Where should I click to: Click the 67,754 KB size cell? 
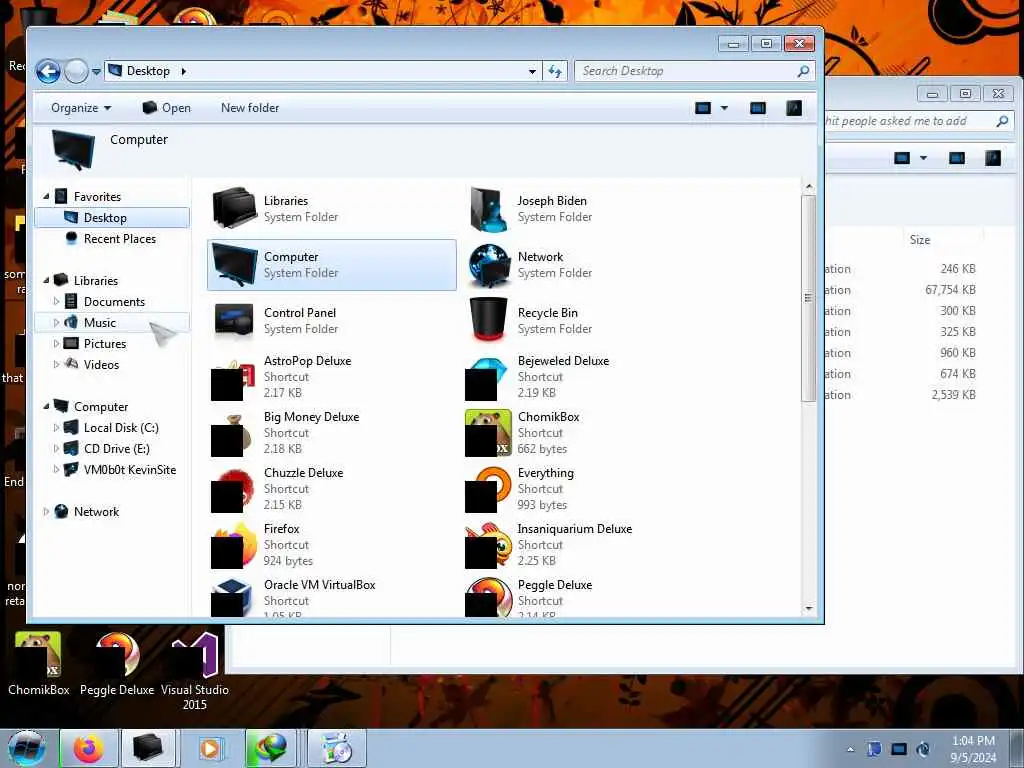point(950,290)
